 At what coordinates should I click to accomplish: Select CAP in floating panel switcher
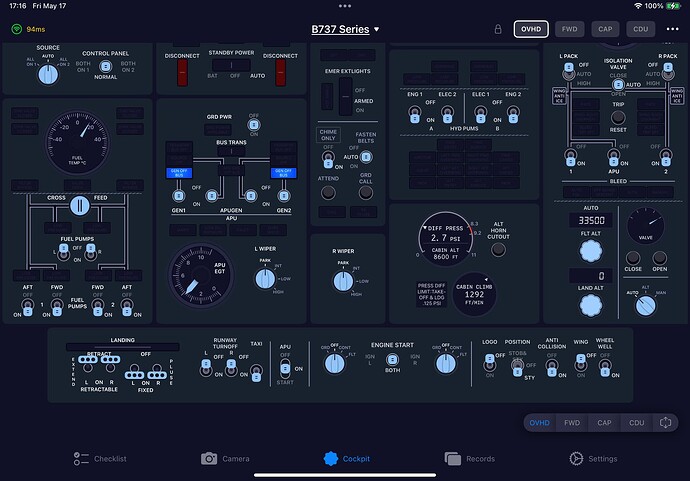tap(604, 423)
